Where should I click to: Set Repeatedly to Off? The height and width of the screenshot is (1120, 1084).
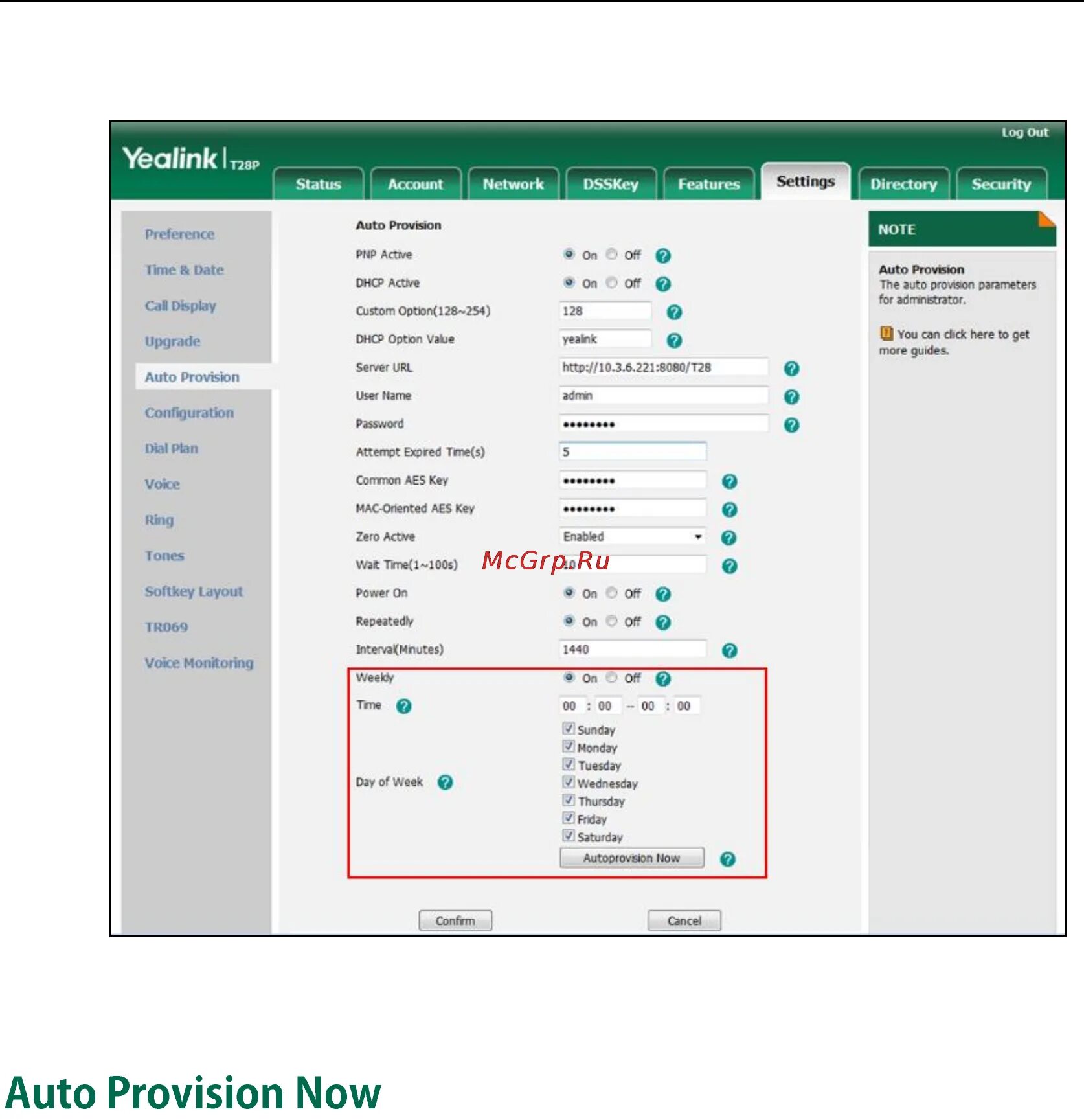pyautogui.click(x=611, y=621)
